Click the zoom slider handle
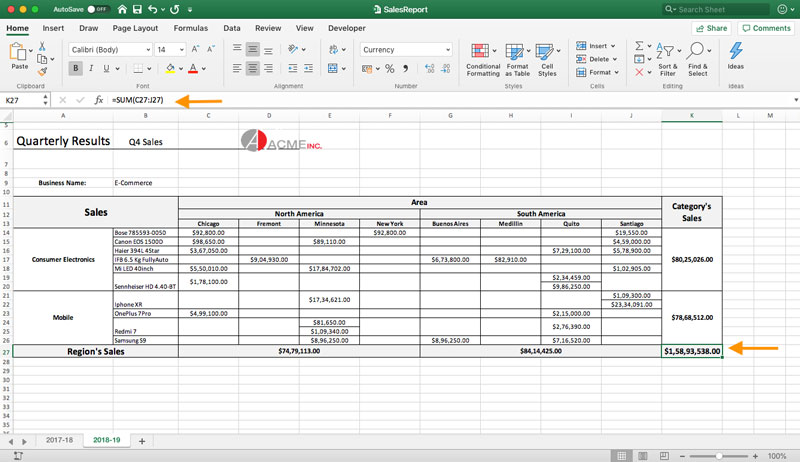This screenshot has height=462, width=800. pyautogui.click(x=719, y=456)
